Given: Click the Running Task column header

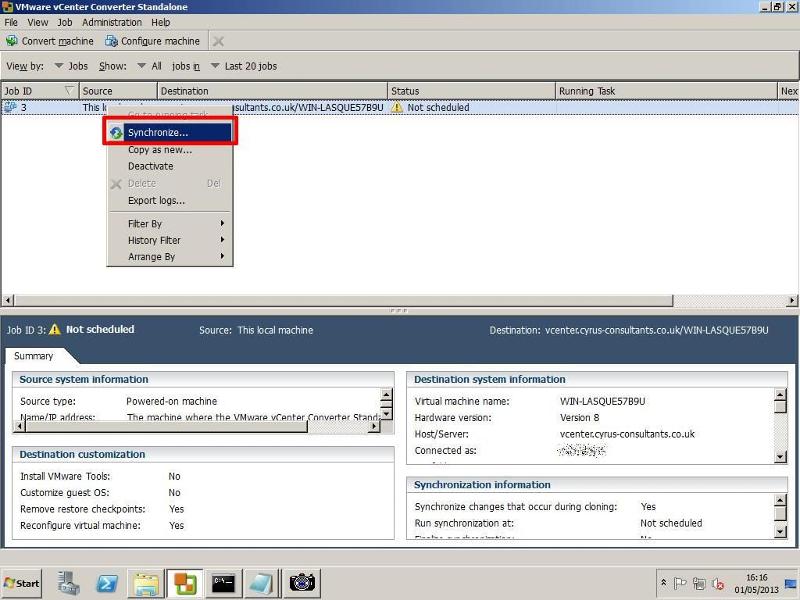Looking at the screenshot, I should click(666, 91).
